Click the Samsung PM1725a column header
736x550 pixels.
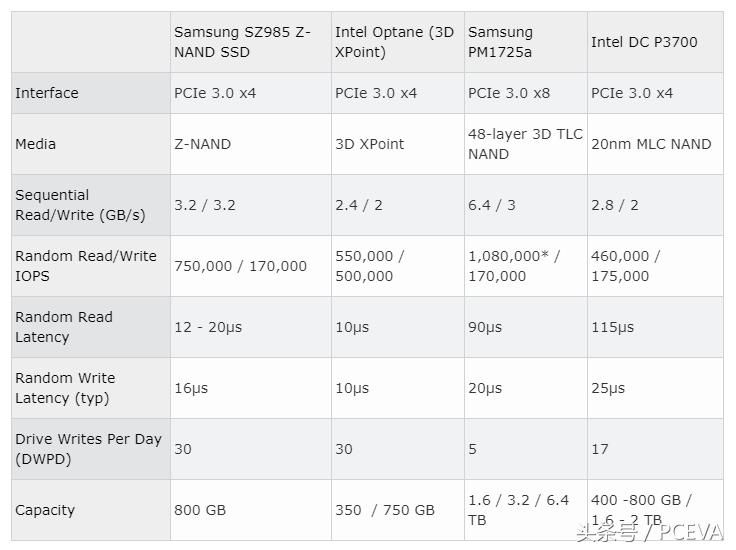point(501,42)
